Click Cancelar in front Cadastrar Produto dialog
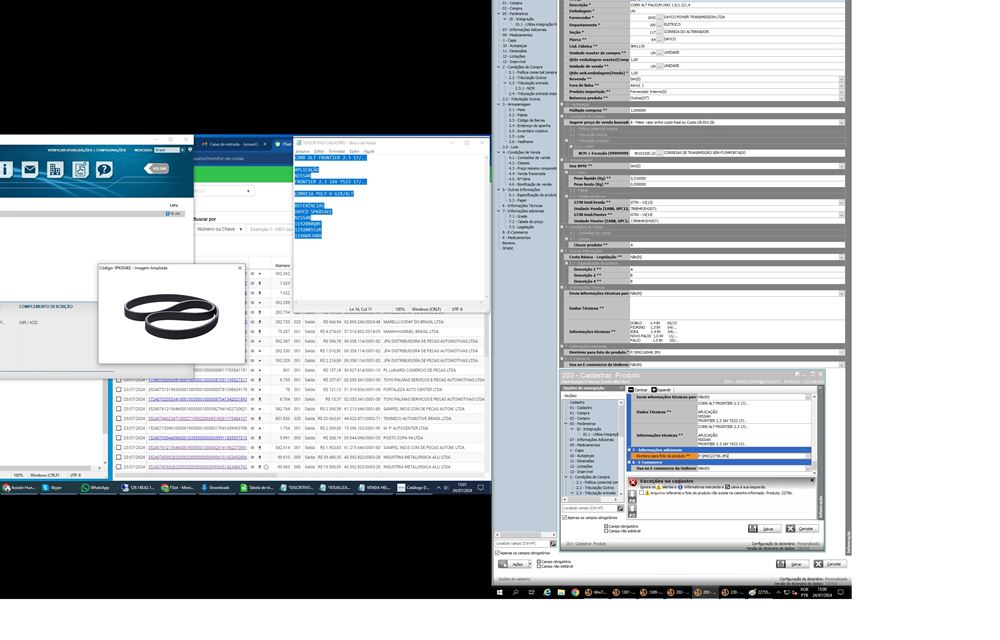The image size is (1000, 640). tap(802, 528)
